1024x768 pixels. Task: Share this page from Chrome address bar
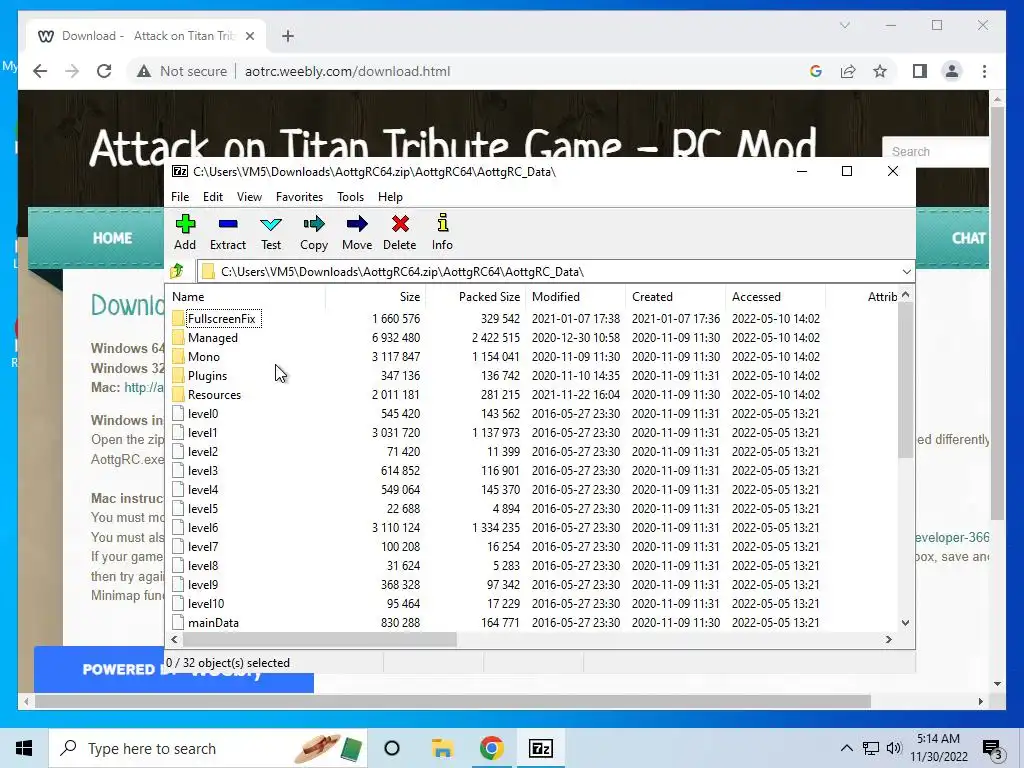(x=848, y=71)
